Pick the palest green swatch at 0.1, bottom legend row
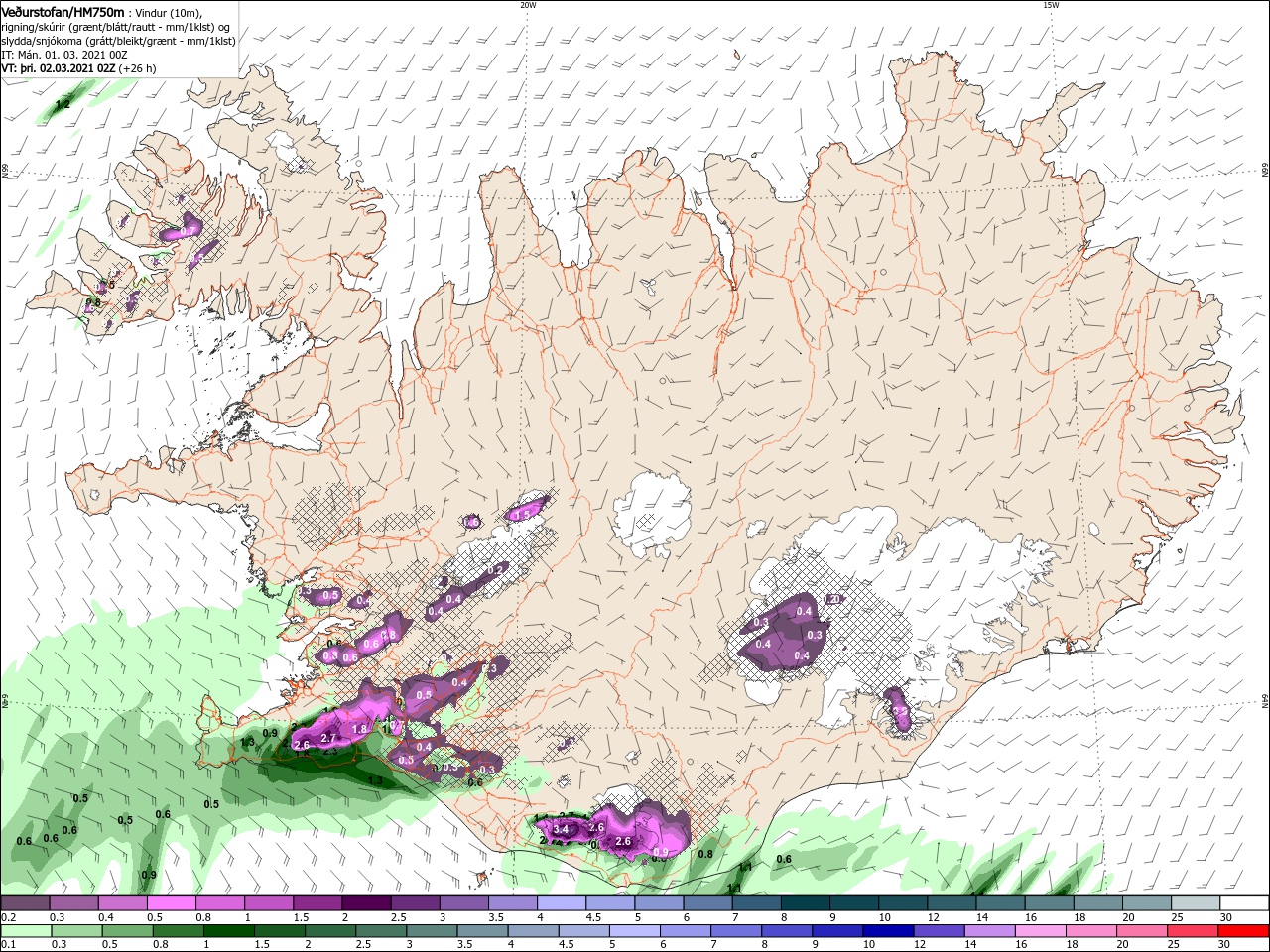The width and height of the screenshot is (1270, 952). coord(25,931)
